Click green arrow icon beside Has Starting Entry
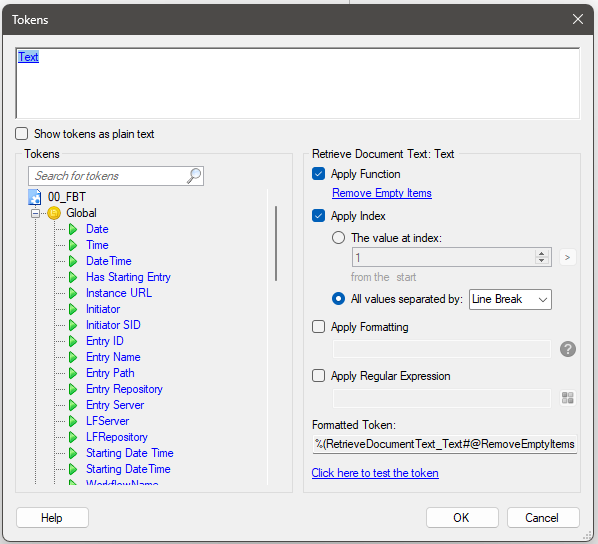 point(73,277)
